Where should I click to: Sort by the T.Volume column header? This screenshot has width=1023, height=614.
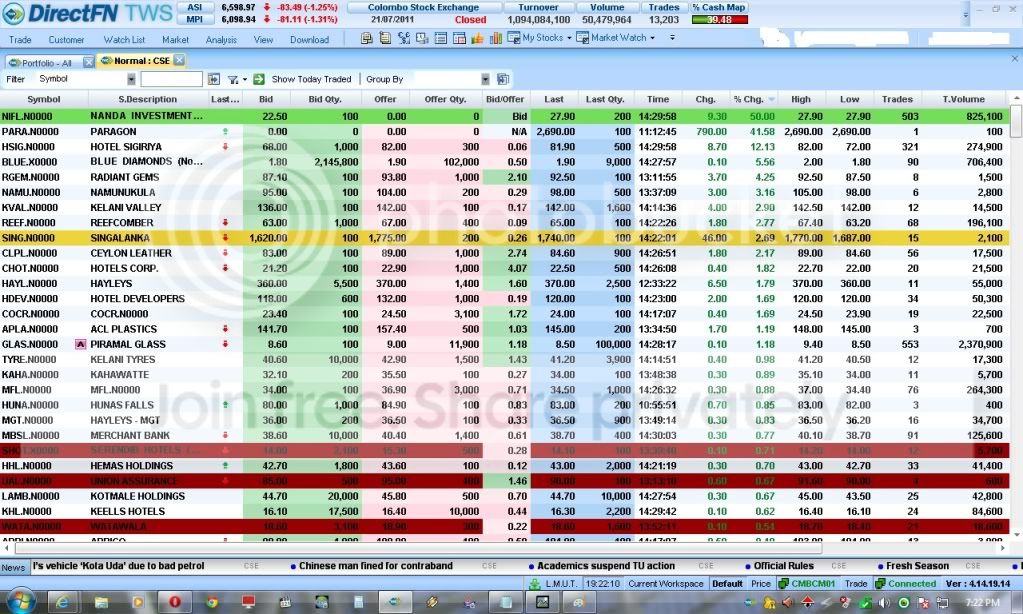pos(964,99)
